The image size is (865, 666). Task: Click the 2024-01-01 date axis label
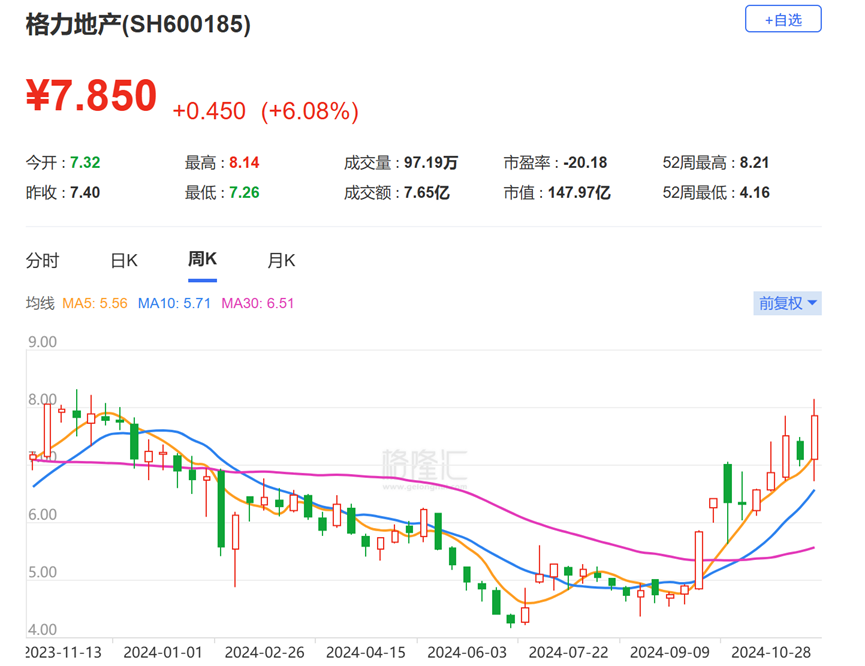[163, 653]
